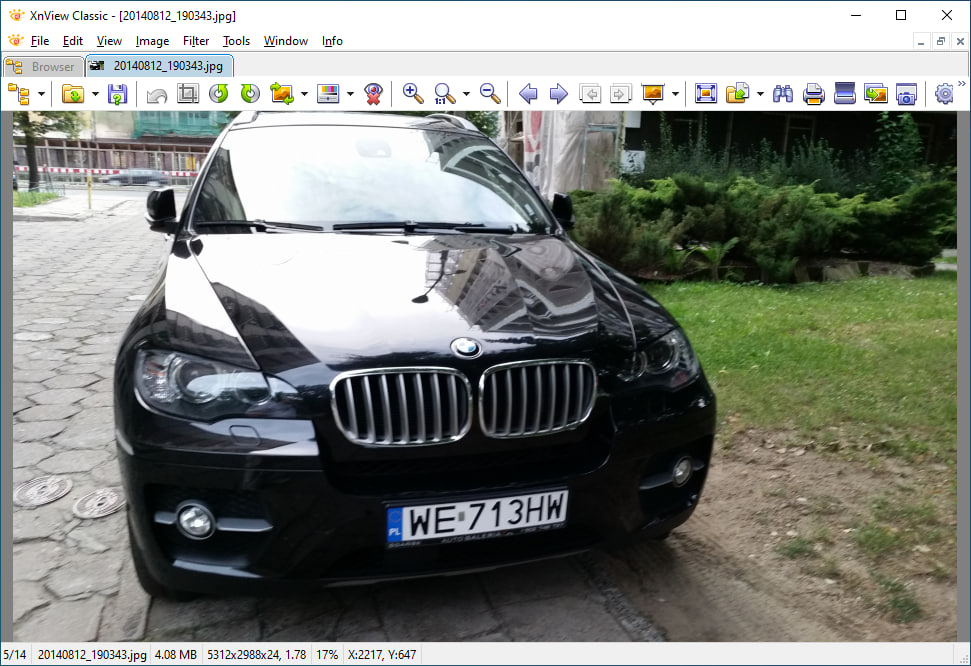Open the Edit menu
The height and width of the screenshot is (666, 971).
coord(72,41)
